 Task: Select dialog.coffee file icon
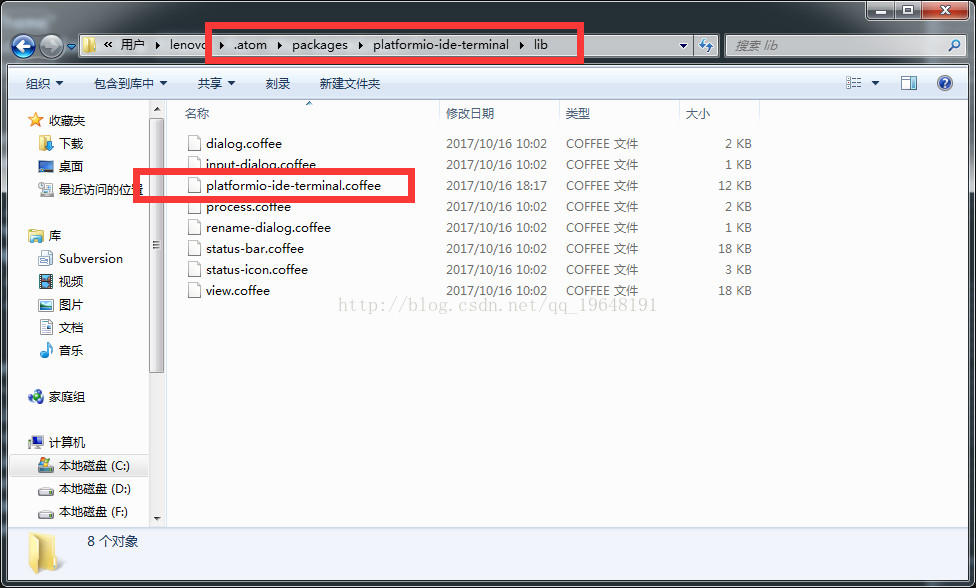tap(194, 143)
